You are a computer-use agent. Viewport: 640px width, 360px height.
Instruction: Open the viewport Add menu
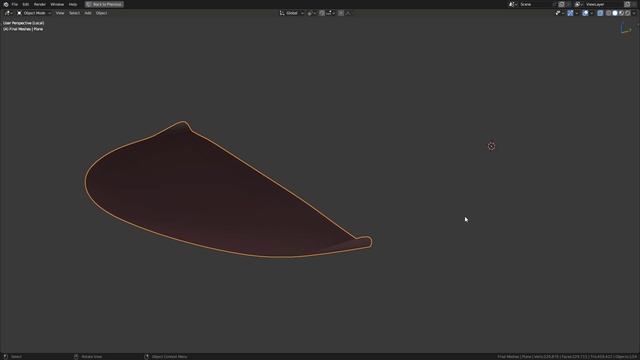pos(88,13)
